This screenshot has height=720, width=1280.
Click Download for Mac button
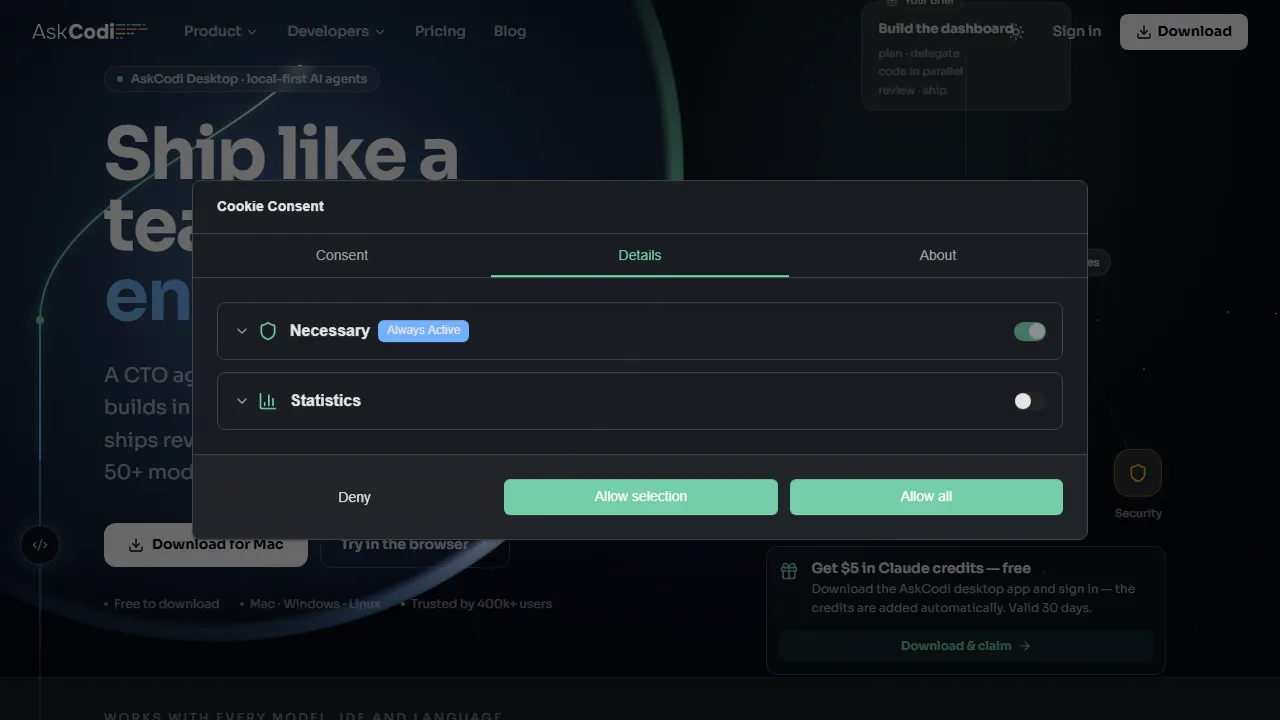(206, 545)
